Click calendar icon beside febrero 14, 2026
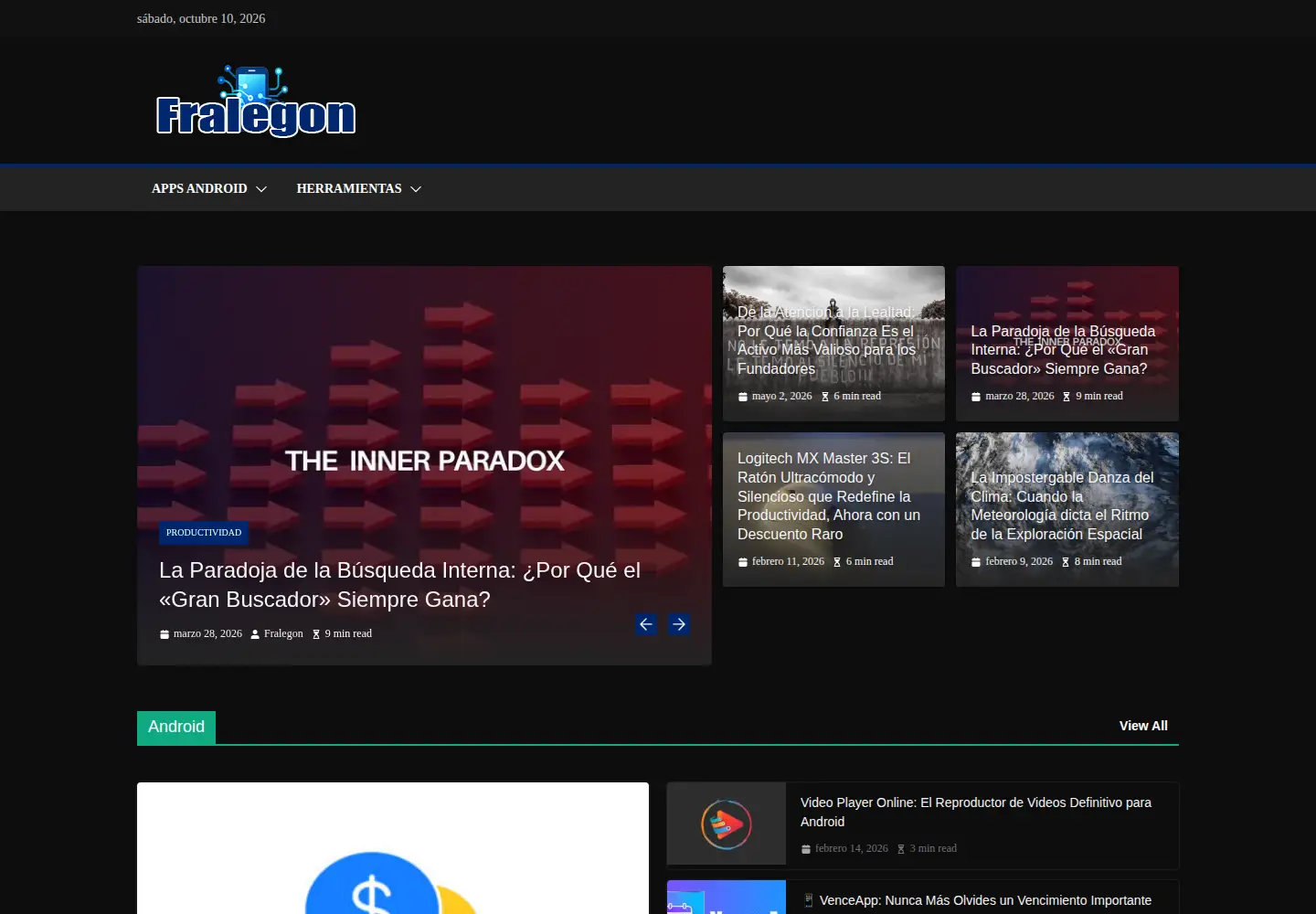Image resolution: width=1316 pixels, height=914 pixels. click(x=806, y=849)
